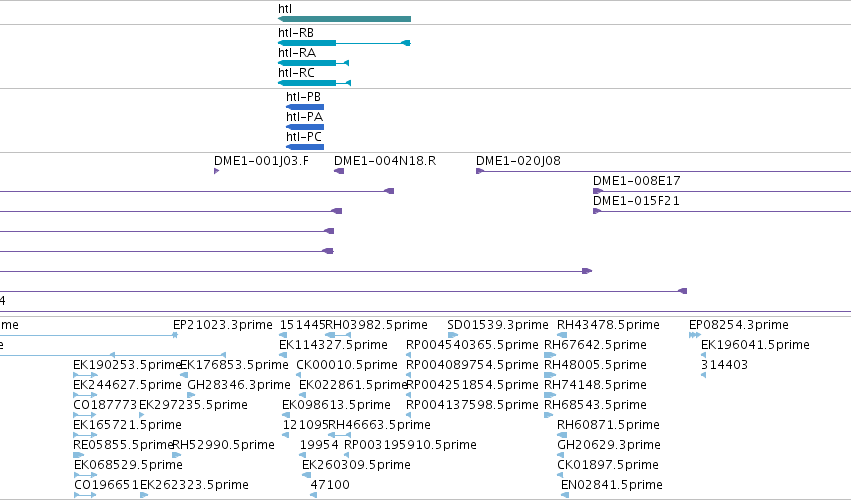Click GH20629.3prime EST label

click(x=609, y=445)
